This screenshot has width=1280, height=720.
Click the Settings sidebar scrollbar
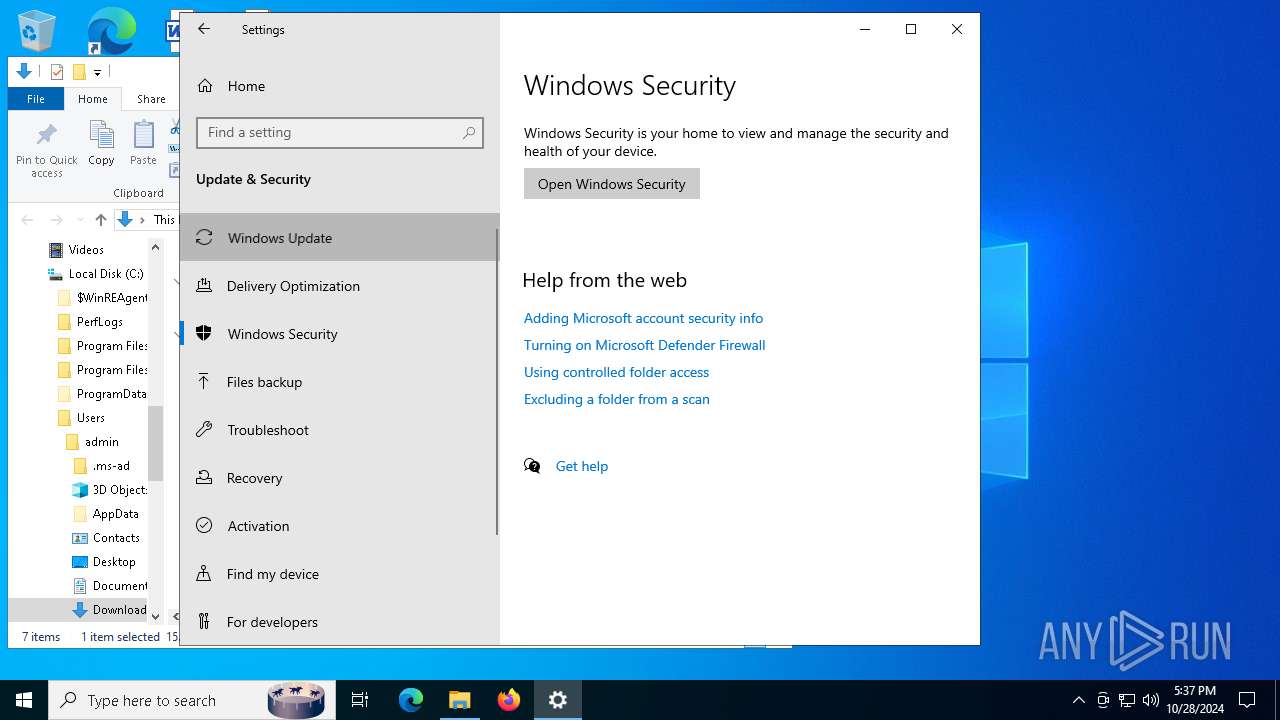pos(498,382)
